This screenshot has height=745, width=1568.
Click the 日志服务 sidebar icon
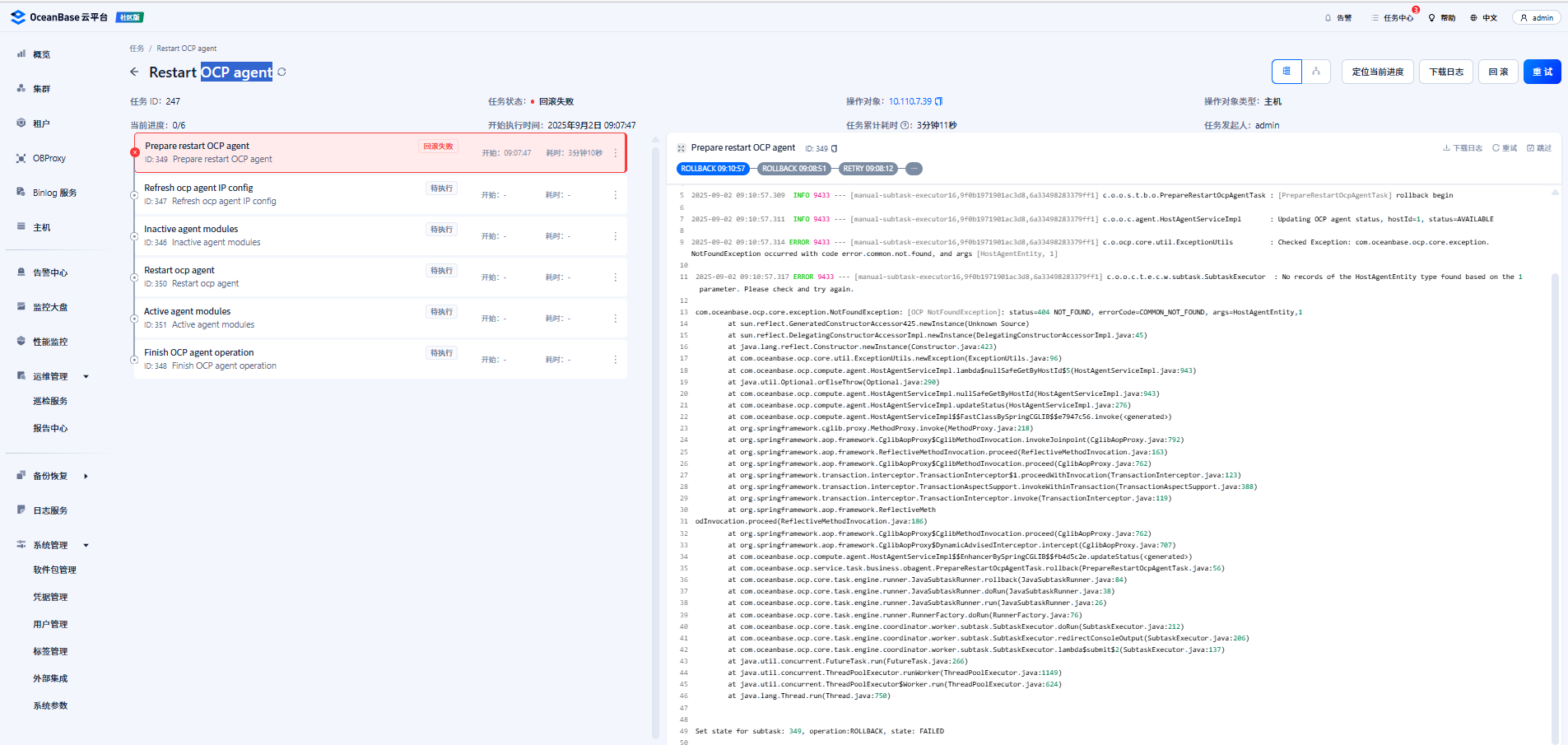21,510
